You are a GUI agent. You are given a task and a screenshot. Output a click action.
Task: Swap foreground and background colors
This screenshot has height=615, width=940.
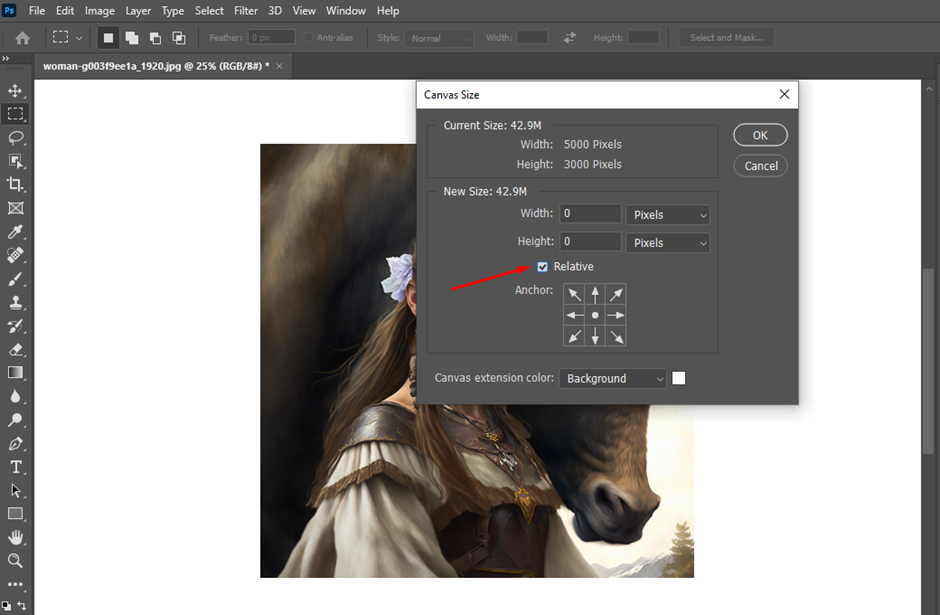click(22, 605)
